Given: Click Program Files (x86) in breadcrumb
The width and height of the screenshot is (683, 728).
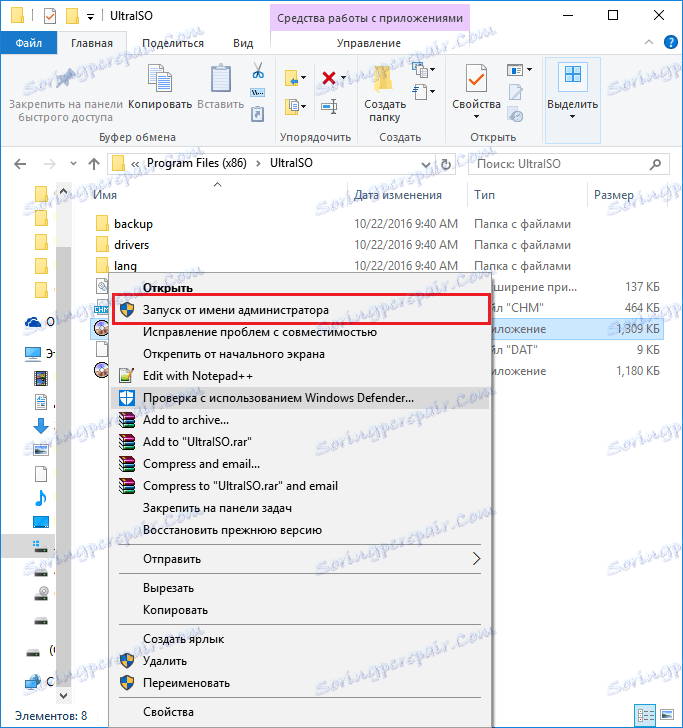Looking at the screenshot, I should (197, 163).
